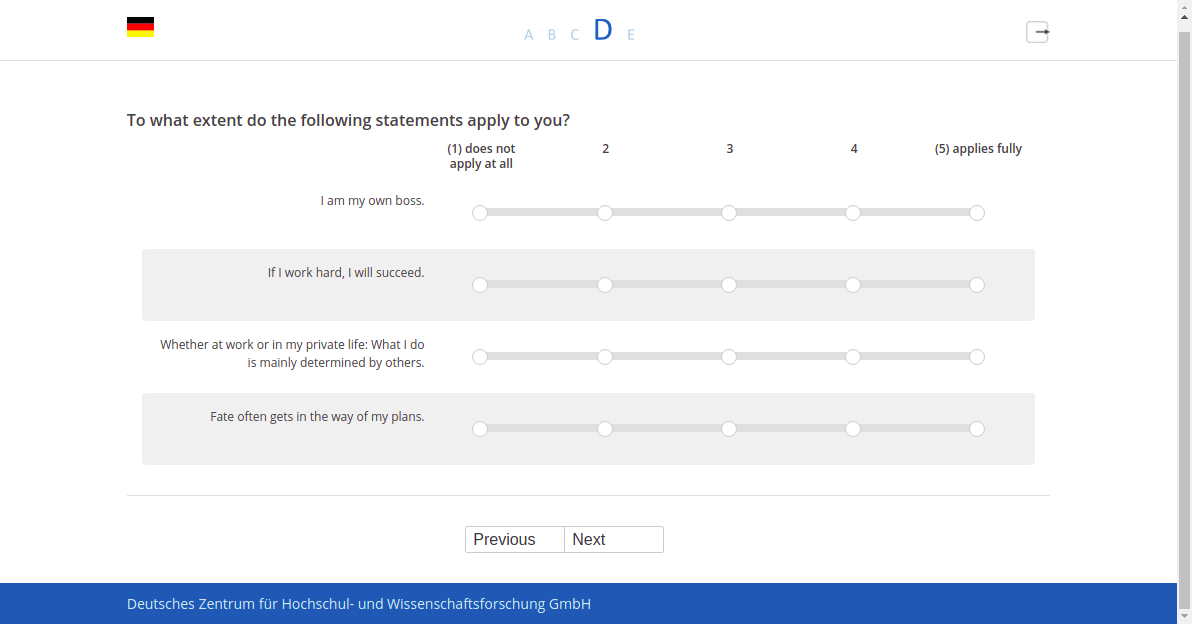Rate 'I am my own boss' as 3
Viewport: 1192px width, 624px height.
pyautogui.click(x=728, y=213)
